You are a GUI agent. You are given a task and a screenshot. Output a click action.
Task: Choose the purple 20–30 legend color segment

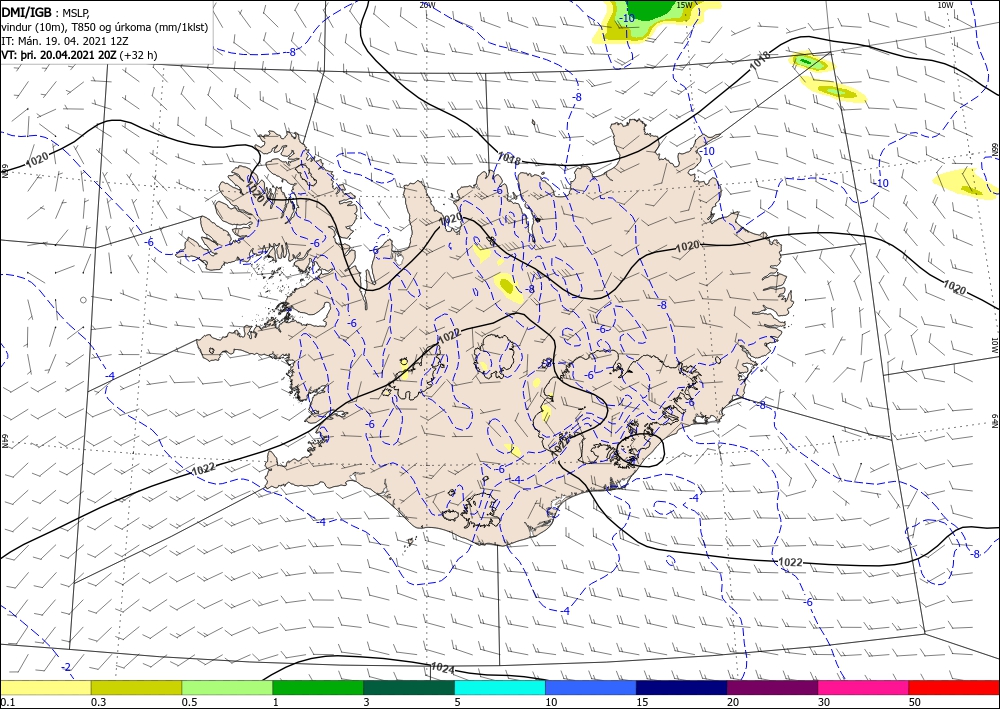772,688
